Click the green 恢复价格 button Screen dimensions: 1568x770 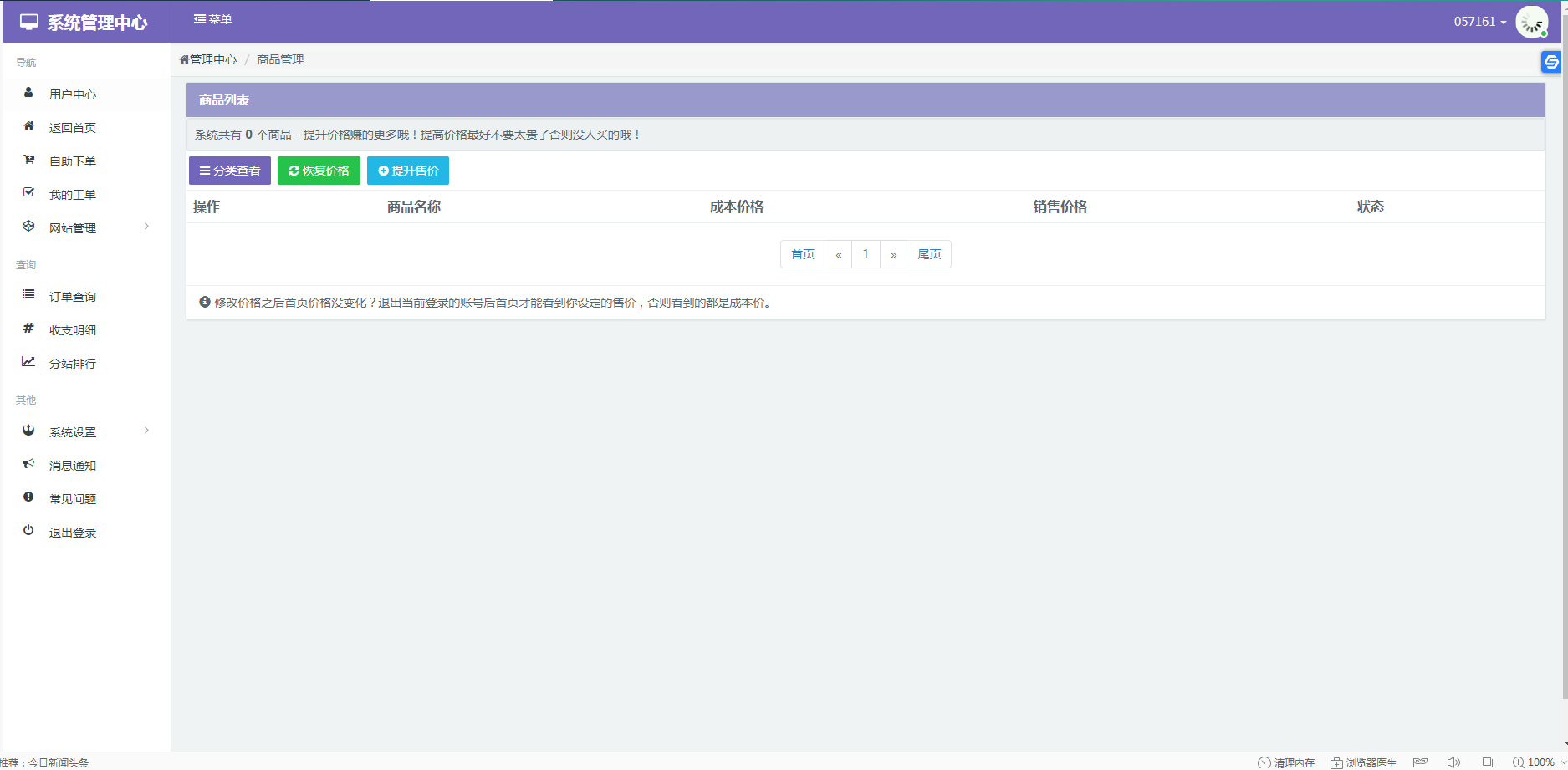click(x=319, y=171)
